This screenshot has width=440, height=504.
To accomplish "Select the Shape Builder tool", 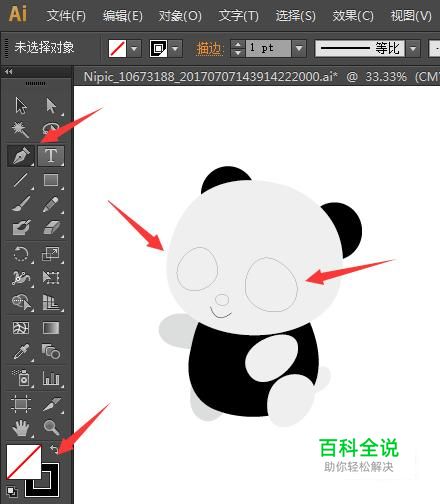I will click(x=21, y=302).
